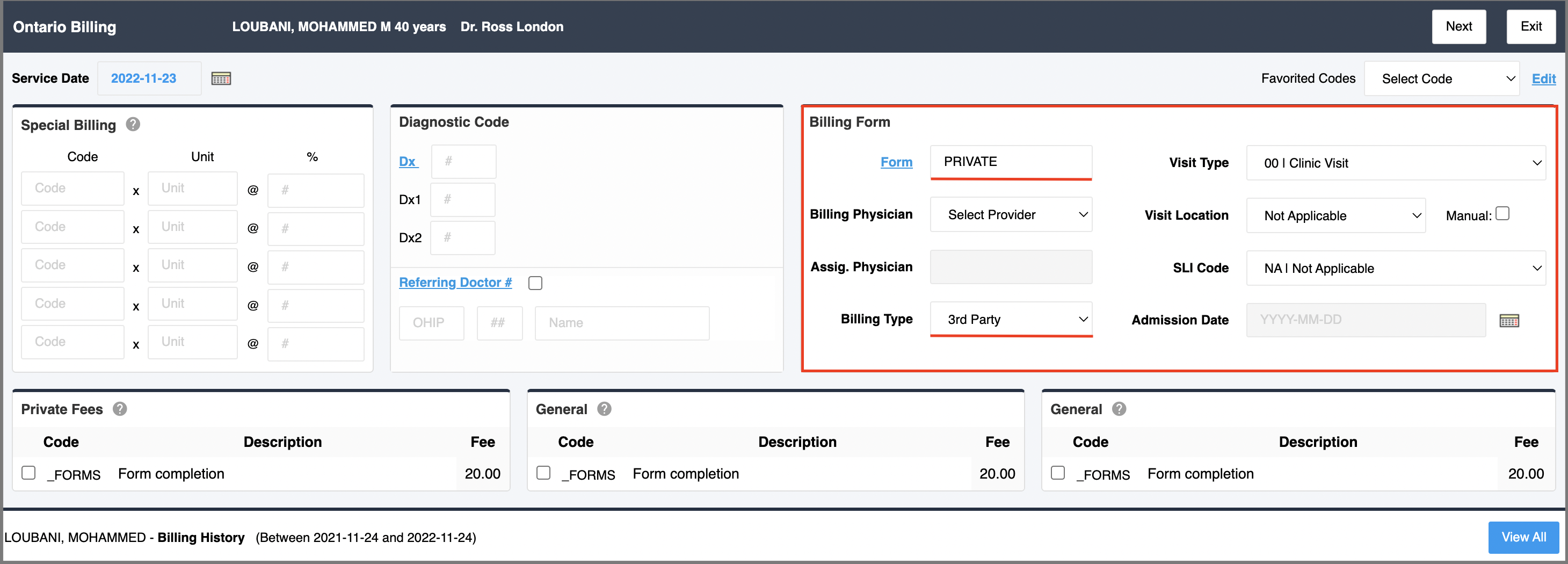The image size is (1568, 564).
Task: View All billing history entries
Action: [x=1523, y=537]
